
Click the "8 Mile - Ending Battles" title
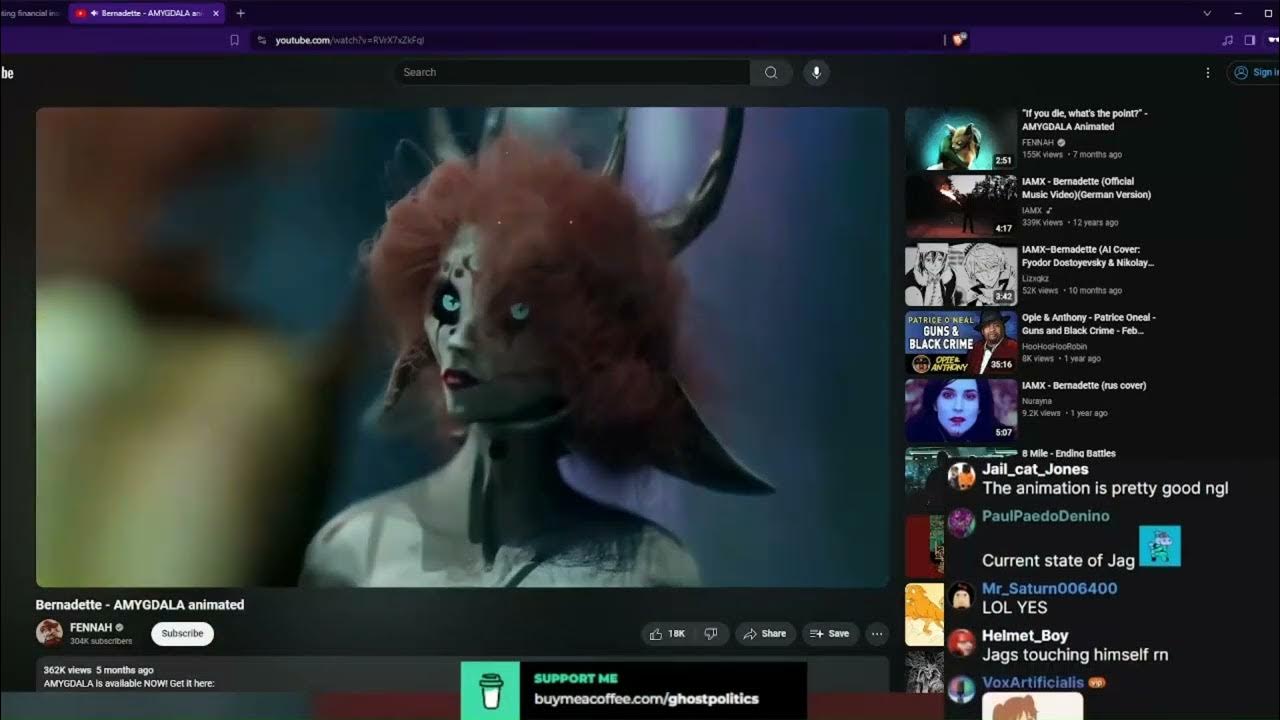[1069, 453]
